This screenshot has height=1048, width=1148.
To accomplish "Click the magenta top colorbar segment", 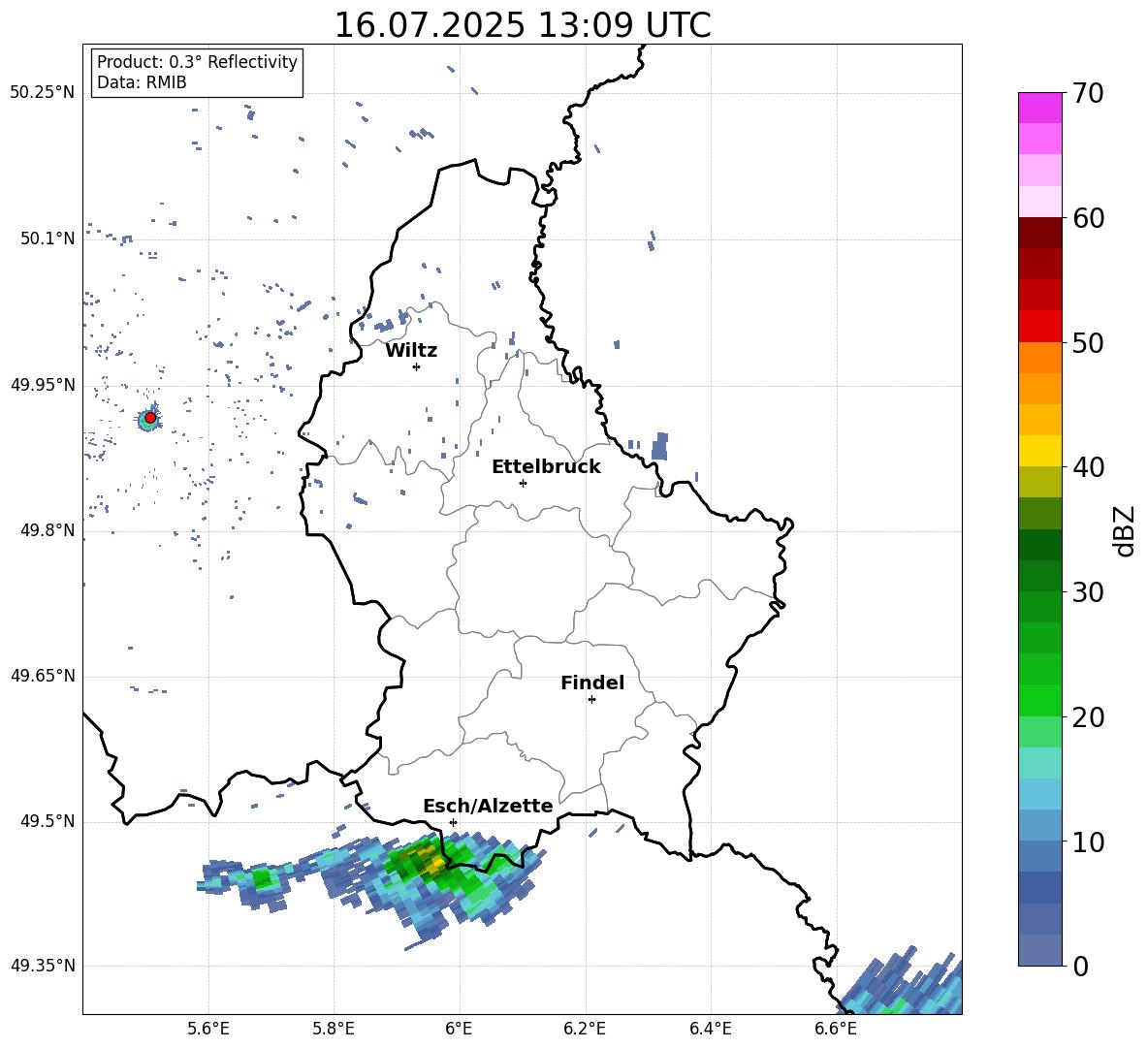I will pyautogui.click(x=1039, y=109).
